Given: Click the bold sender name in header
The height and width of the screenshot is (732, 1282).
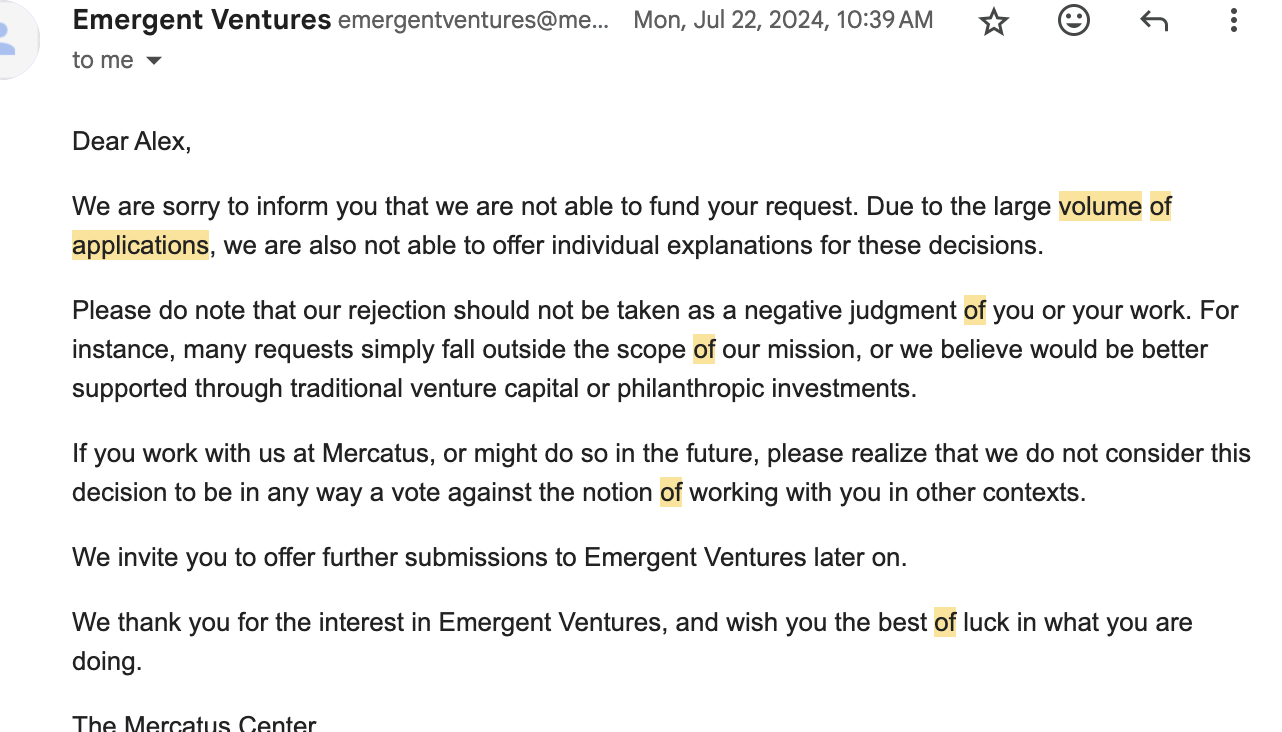Looking at the screenshot, I should [201, 19].
